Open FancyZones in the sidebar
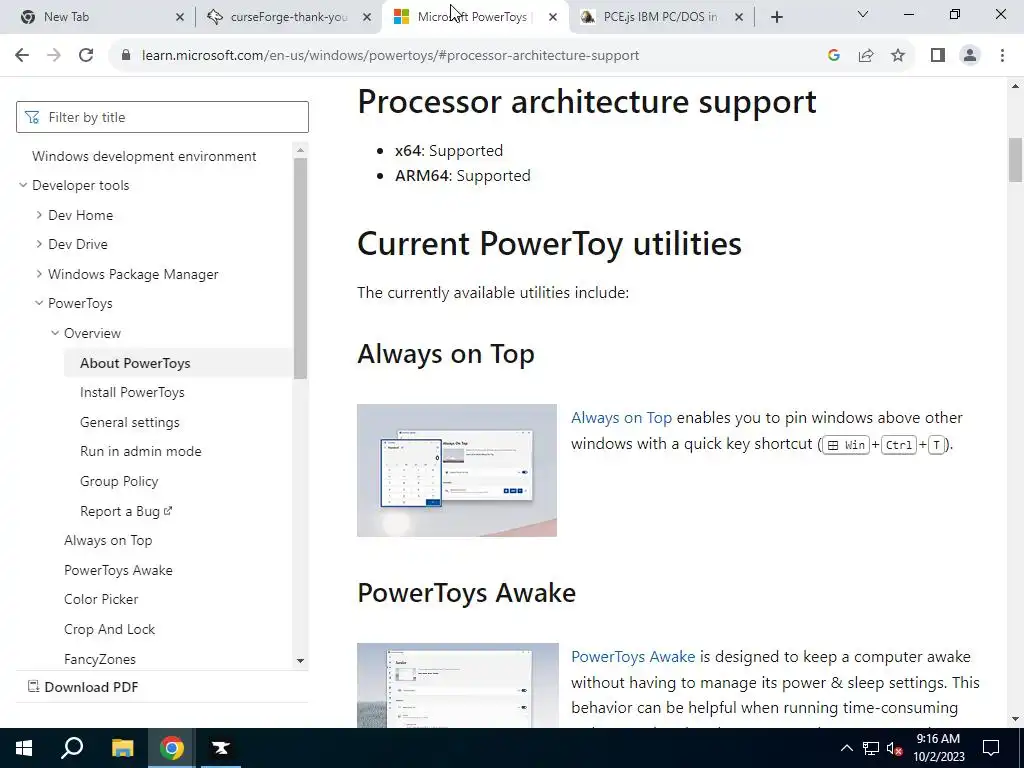Viewport: 1024px width, 768px height. pyautogui.click(x=99, y=660)
